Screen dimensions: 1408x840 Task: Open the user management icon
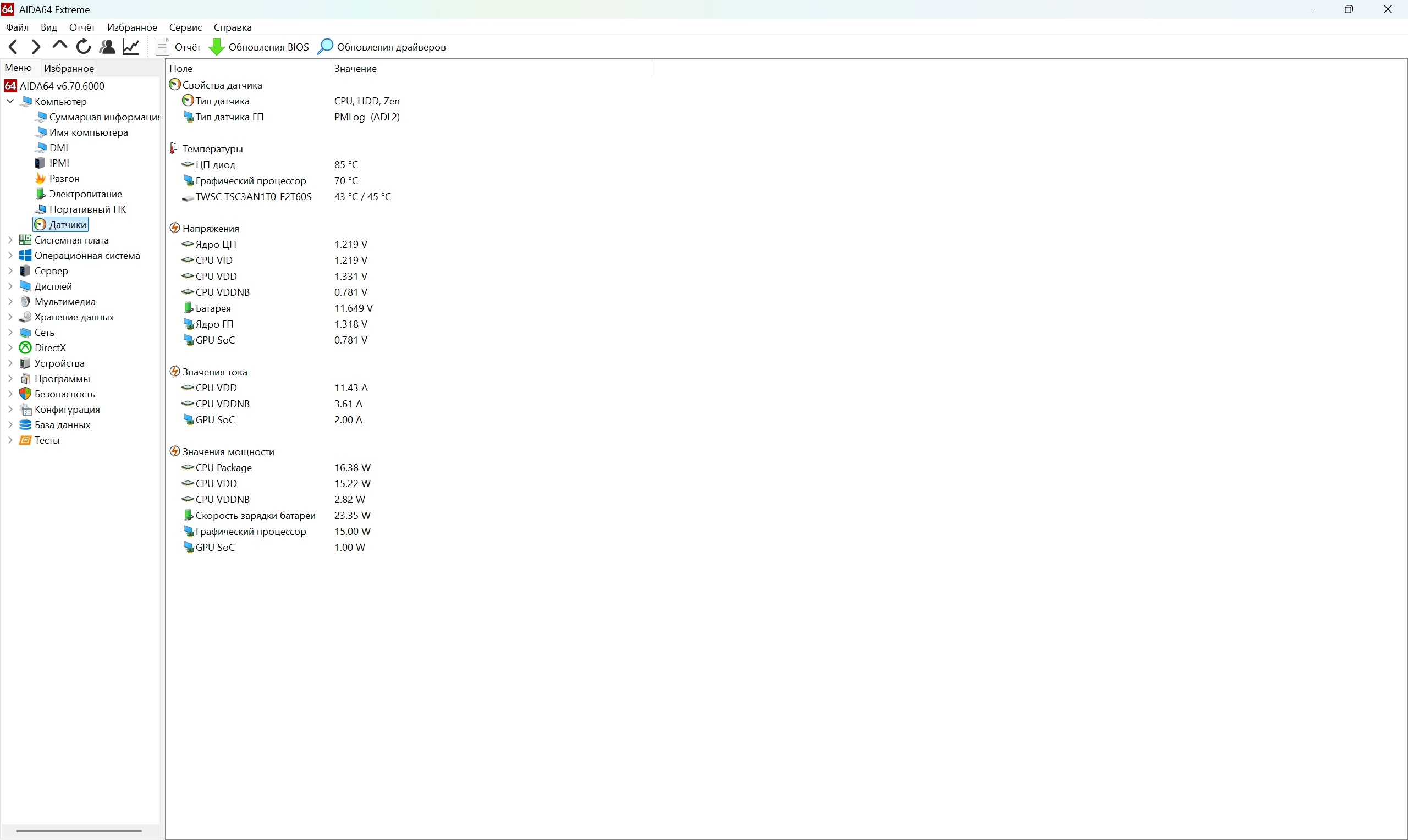pos(107,46)
